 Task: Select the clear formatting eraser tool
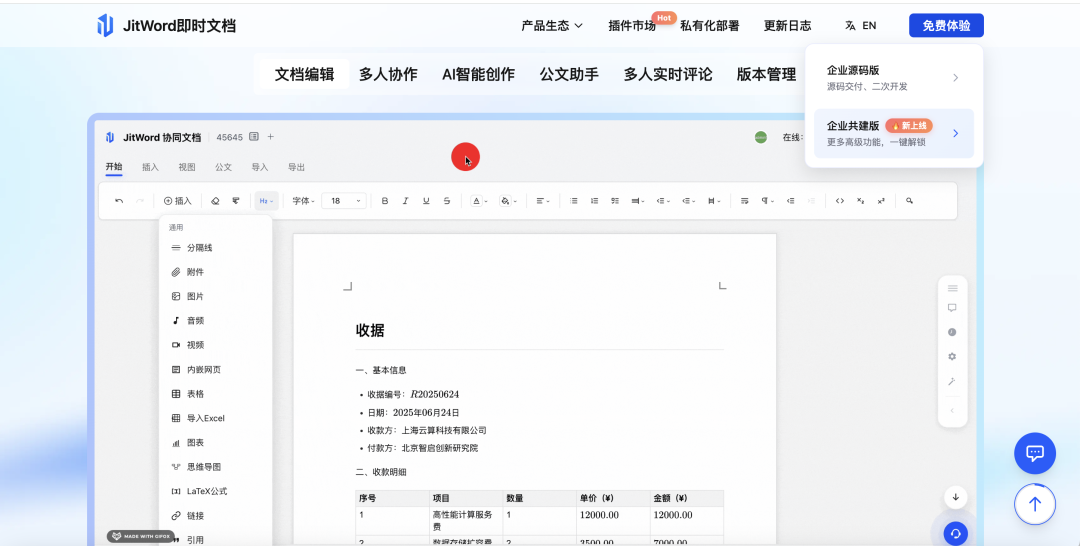215,201
